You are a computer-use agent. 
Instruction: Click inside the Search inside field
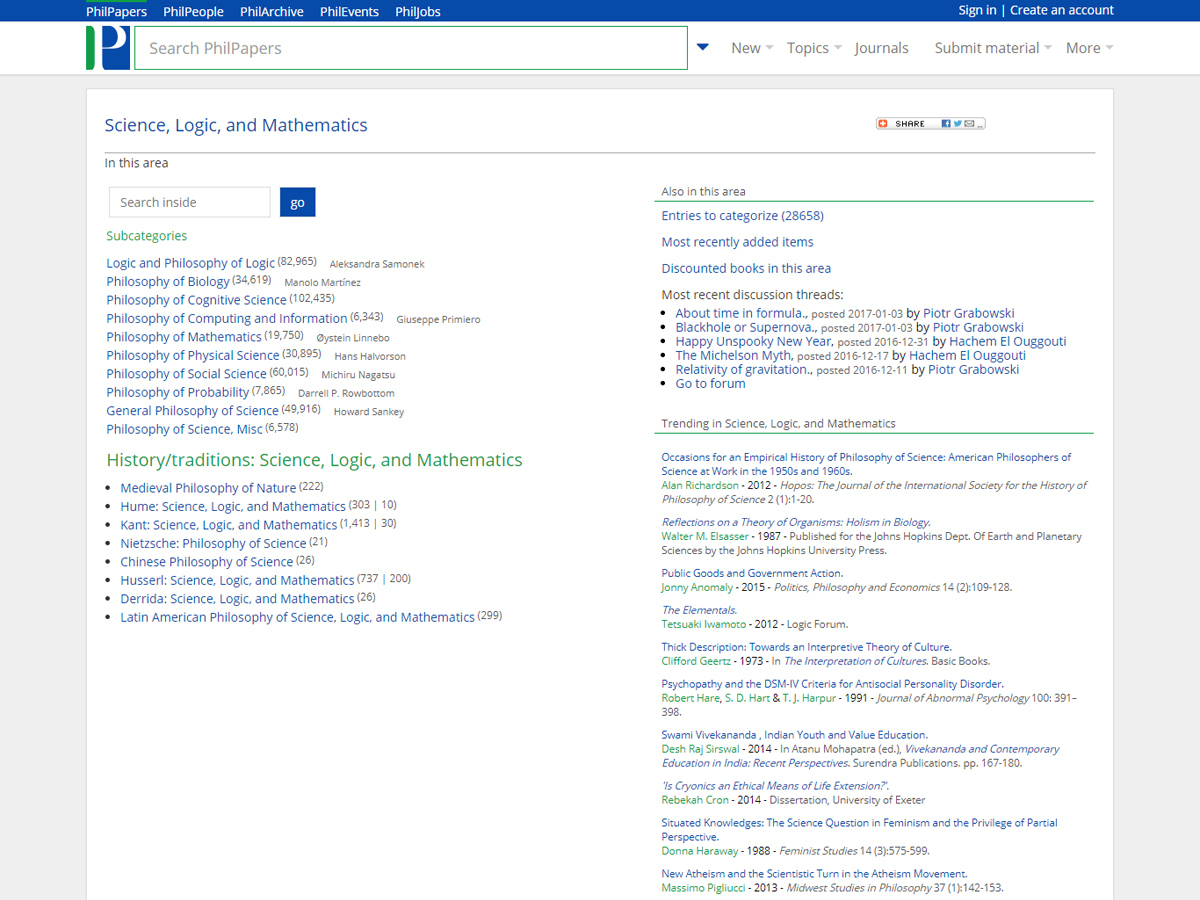coord(189,201)
